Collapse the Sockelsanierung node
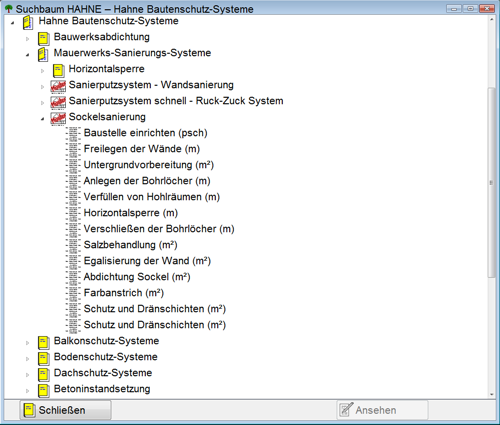The height and width of the screenshot is (425, 500). coord(43,119)
